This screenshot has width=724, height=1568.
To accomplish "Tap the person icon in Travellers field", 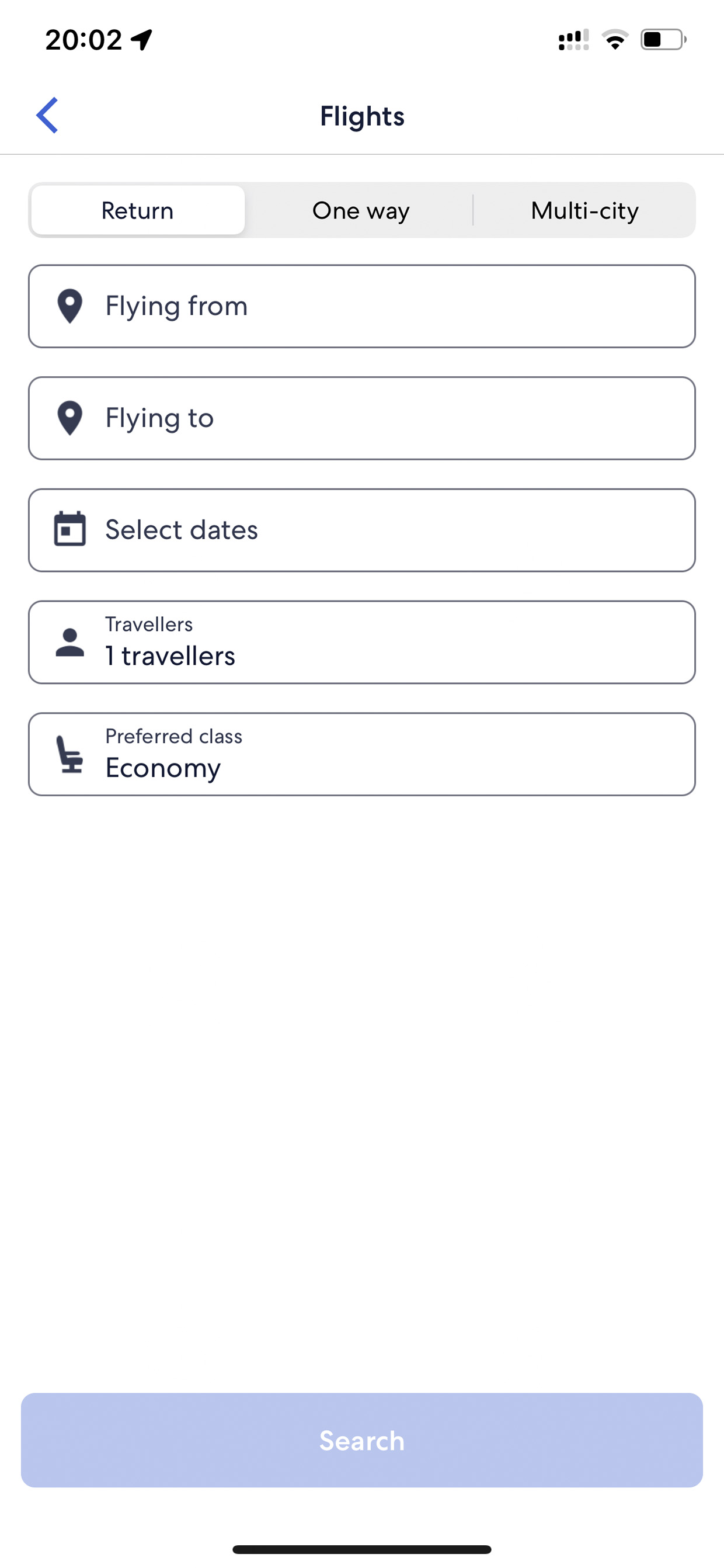I will [70, 642].
